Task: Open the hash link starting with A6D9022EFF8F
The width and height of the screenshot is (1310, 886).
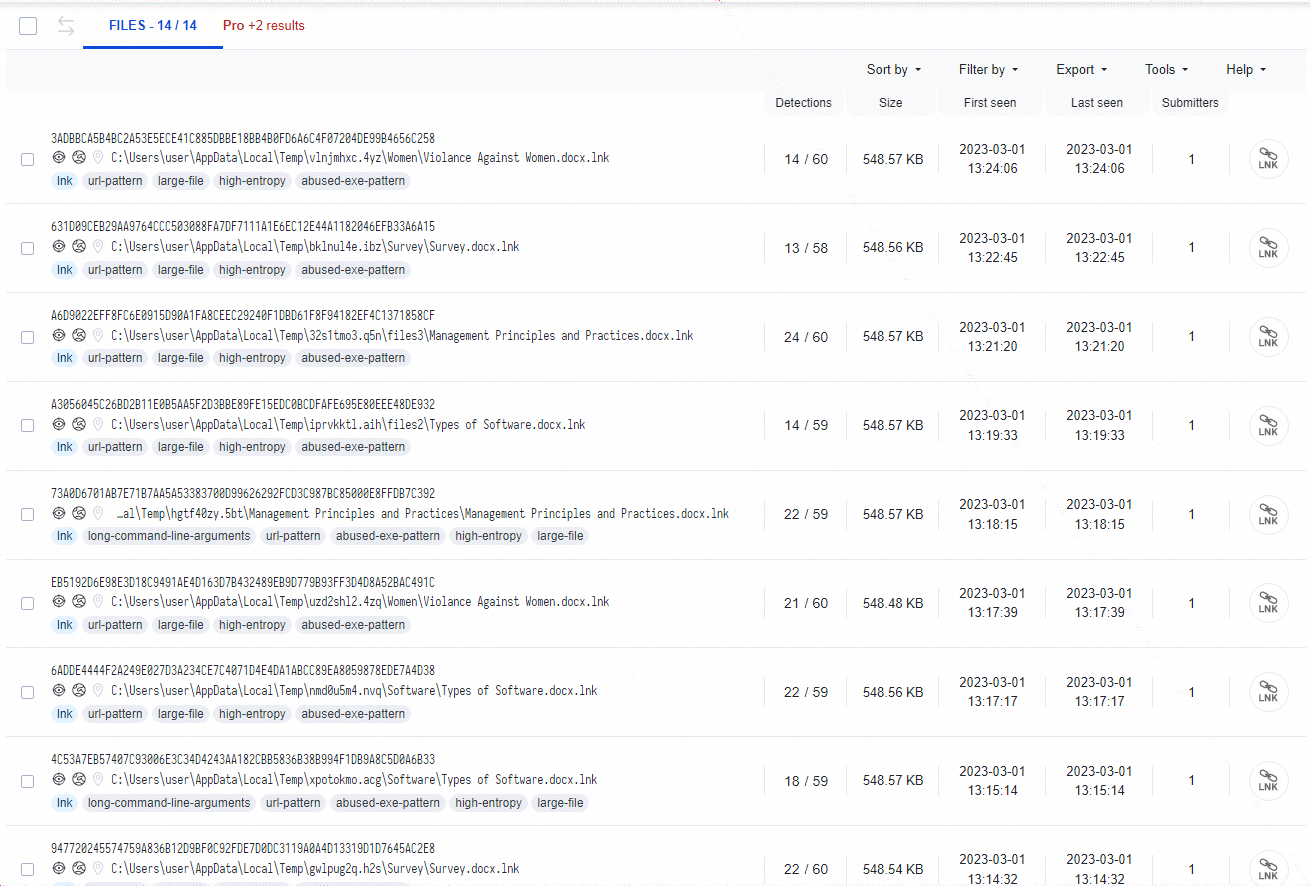Action: (243, 316)
